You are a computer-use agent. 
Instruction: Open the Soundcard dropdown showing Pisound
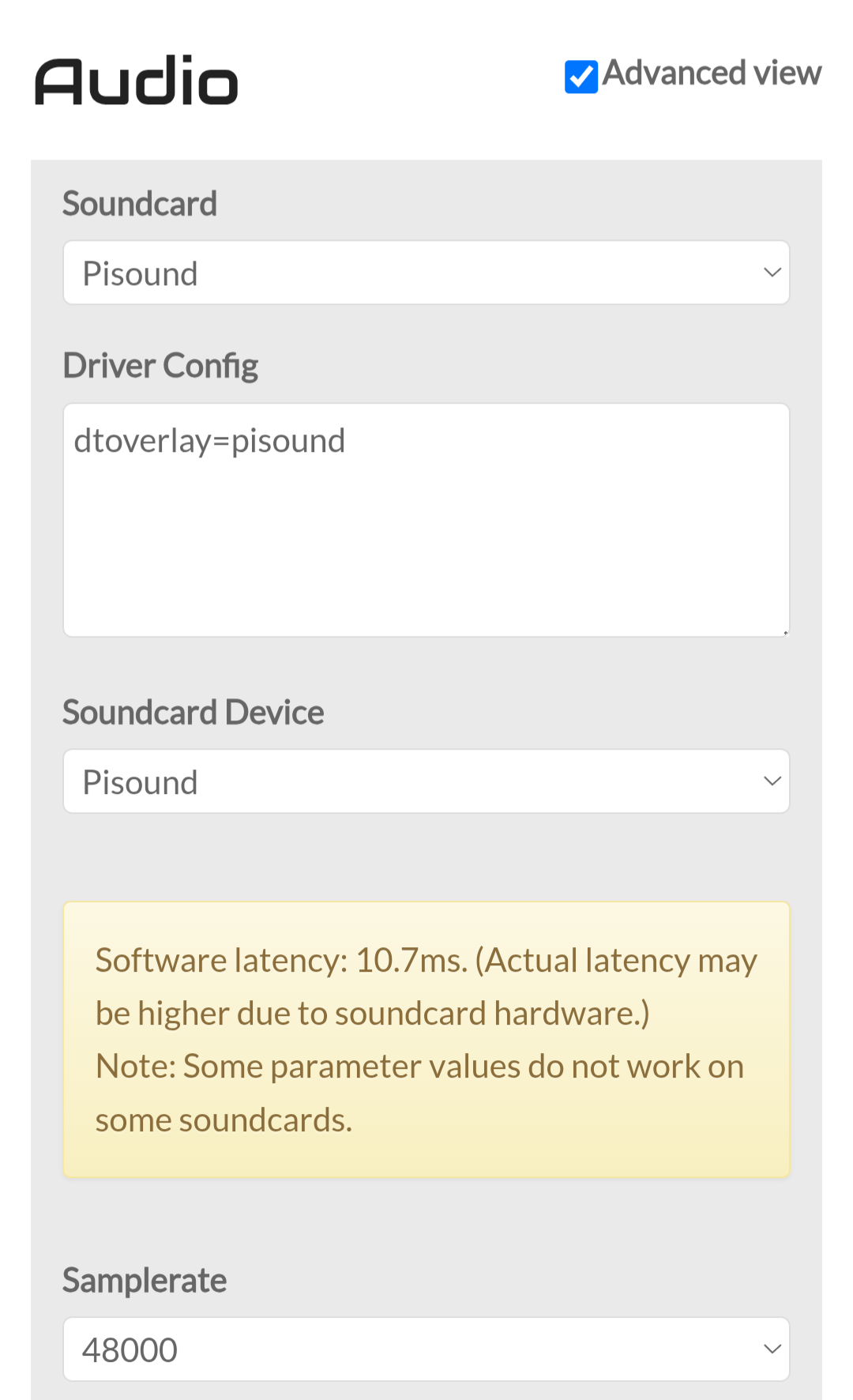click(x=426, y=273)
